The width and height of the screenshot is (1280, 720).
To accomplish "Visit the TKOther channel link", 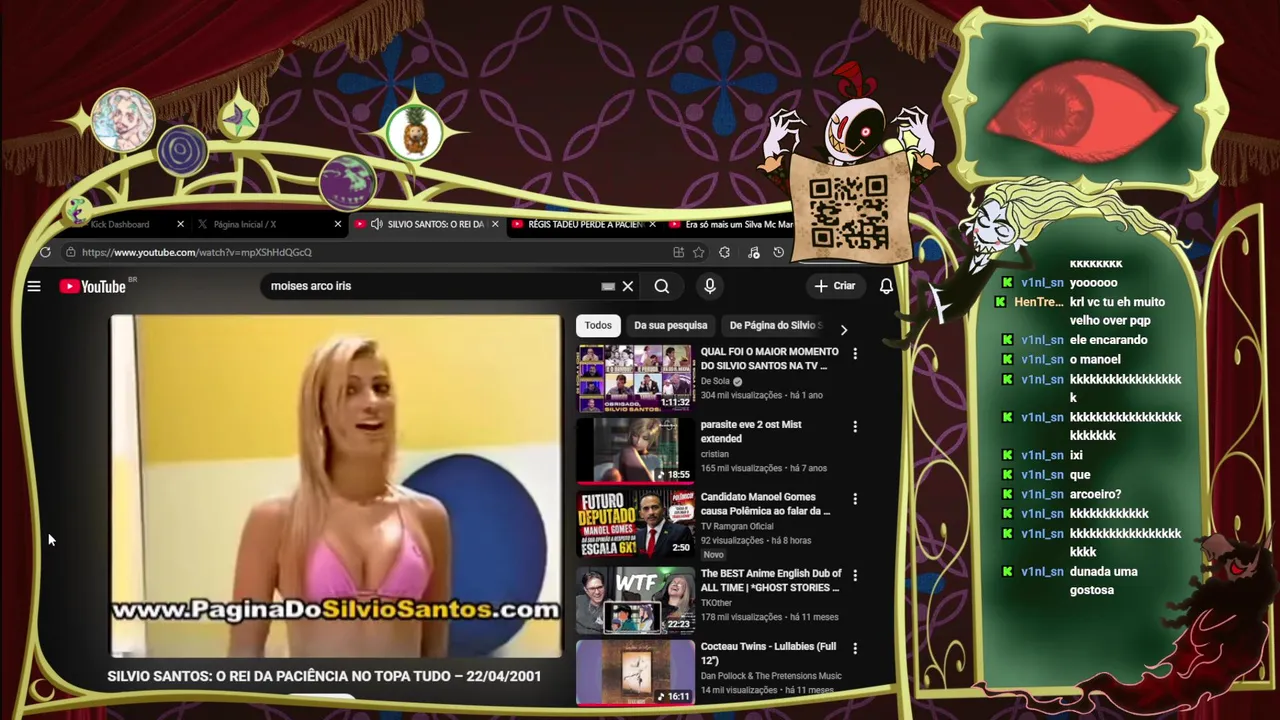I will coord(716,603).
